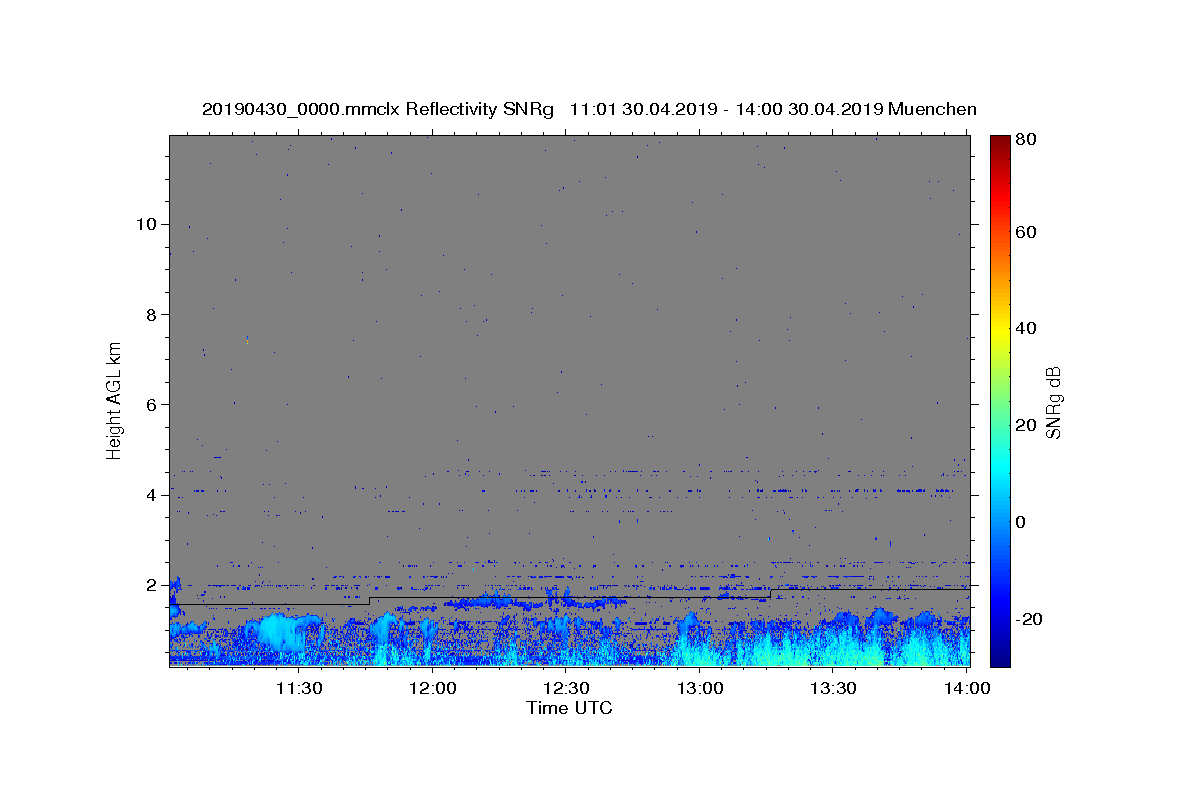Click the 12:30 time axis label

coord(567,688)
